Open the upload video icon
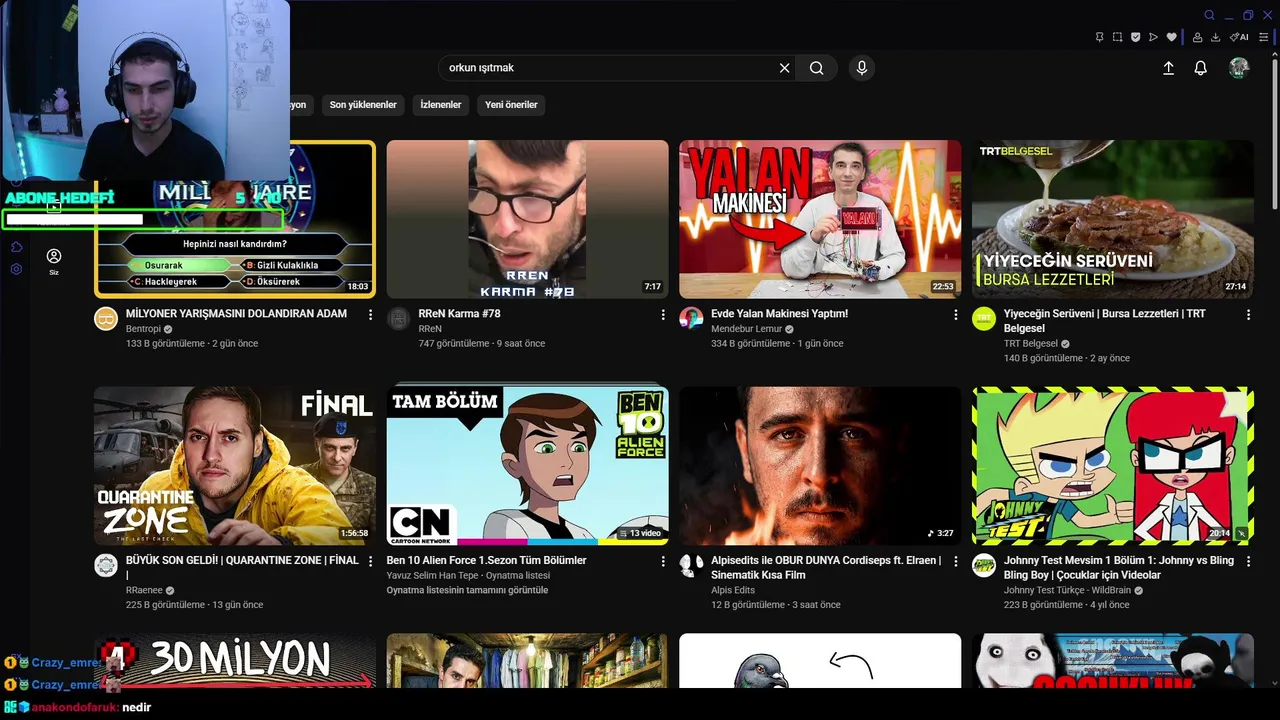 (1168, 68)
